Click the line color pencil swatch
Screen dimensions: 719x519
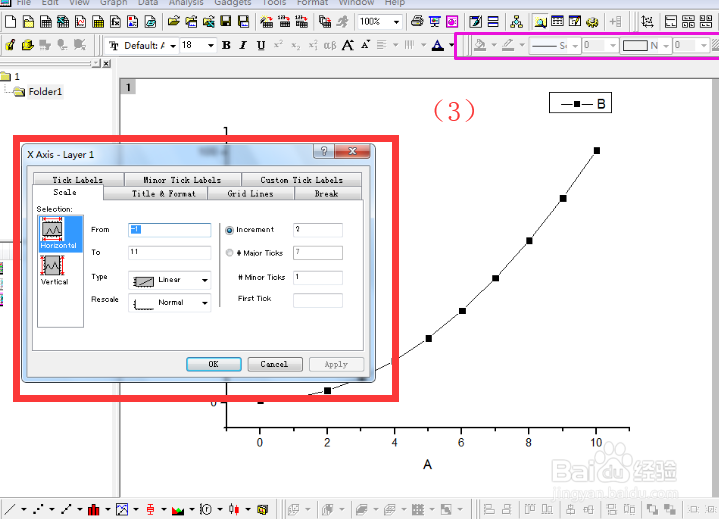coord(508,45)
